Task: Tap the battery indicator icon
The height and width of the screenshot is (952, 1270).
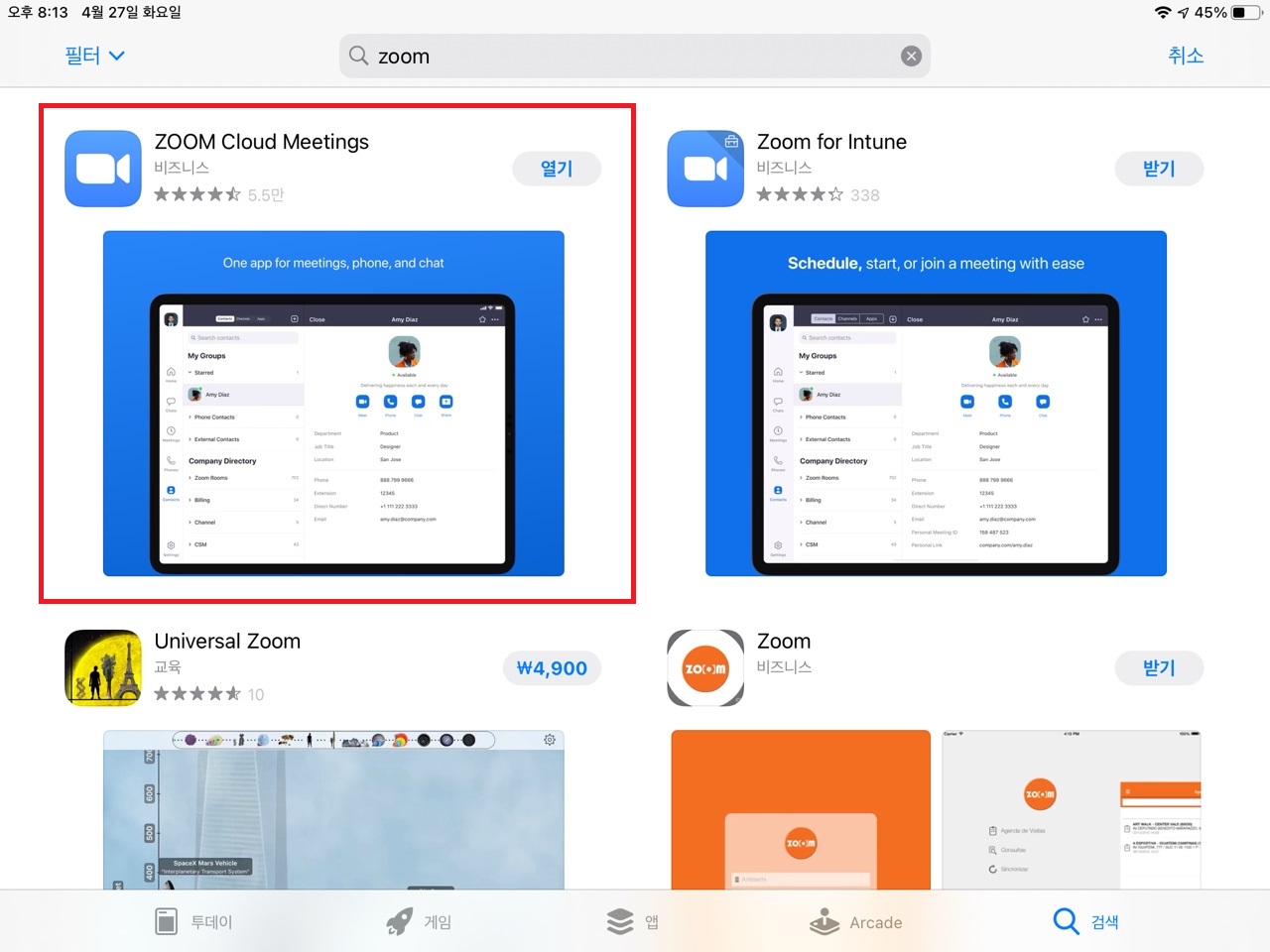Action: 1246,12
